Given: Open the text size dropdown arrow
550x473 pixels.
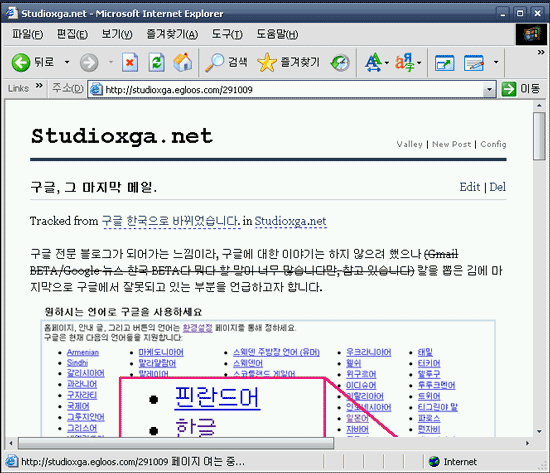Looking at the screenshot, I should coord(387,63).
